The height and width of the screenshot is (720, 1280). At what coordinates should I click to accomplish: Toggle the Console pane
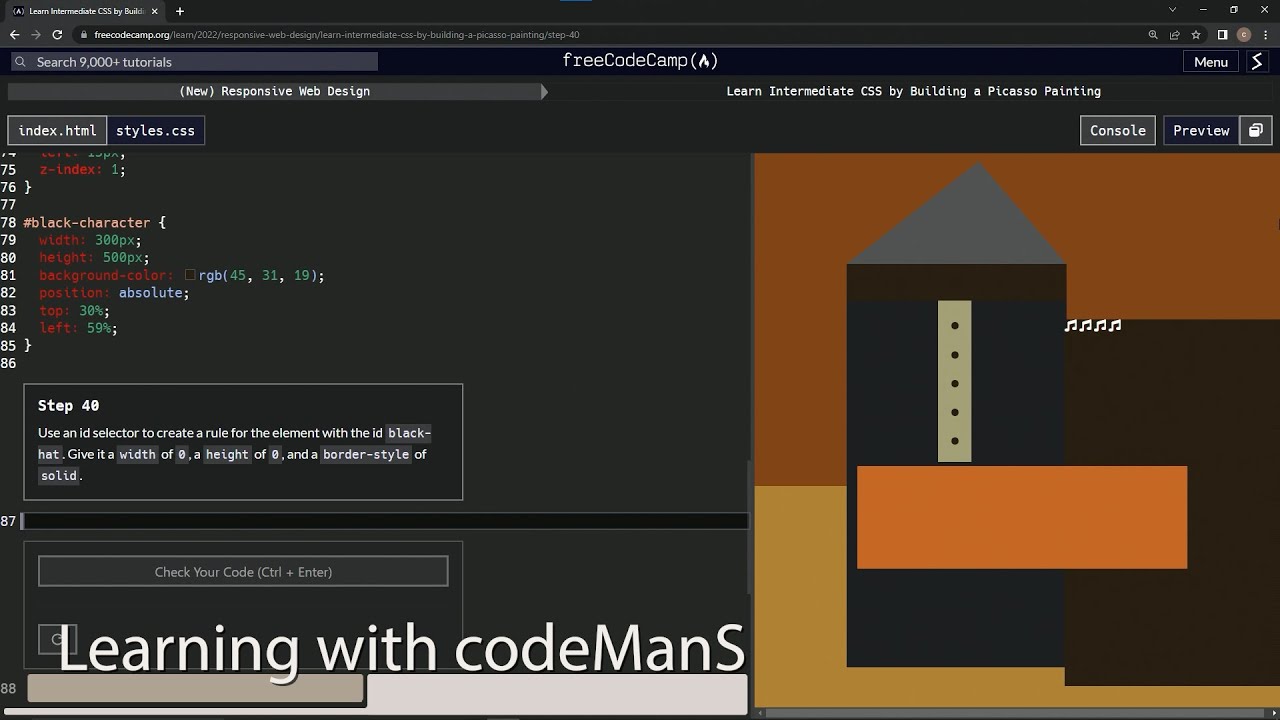(x=1117, y=131)
